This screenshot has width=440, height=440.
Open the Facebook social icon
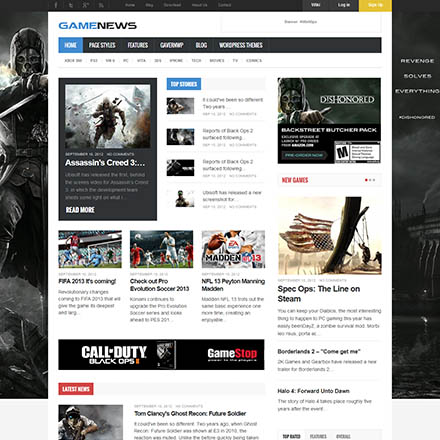click(x=56, y=5)
